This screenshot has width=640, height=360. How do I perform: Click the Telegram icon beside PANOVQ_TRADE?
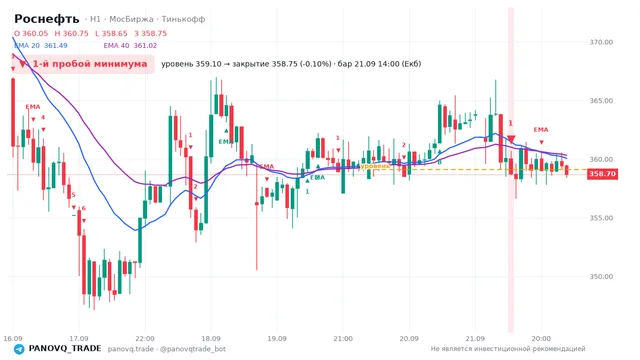(19, 349)
